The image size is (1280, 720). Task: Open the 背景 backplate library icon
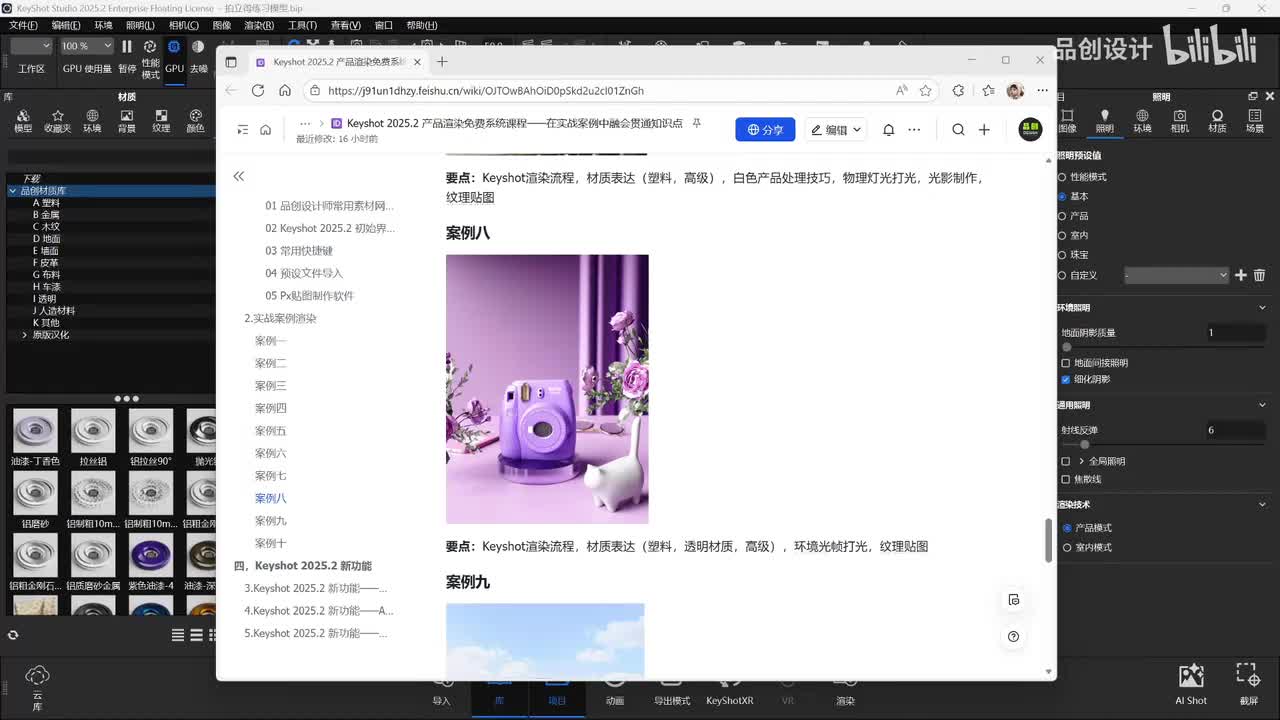tap(127, 121)
